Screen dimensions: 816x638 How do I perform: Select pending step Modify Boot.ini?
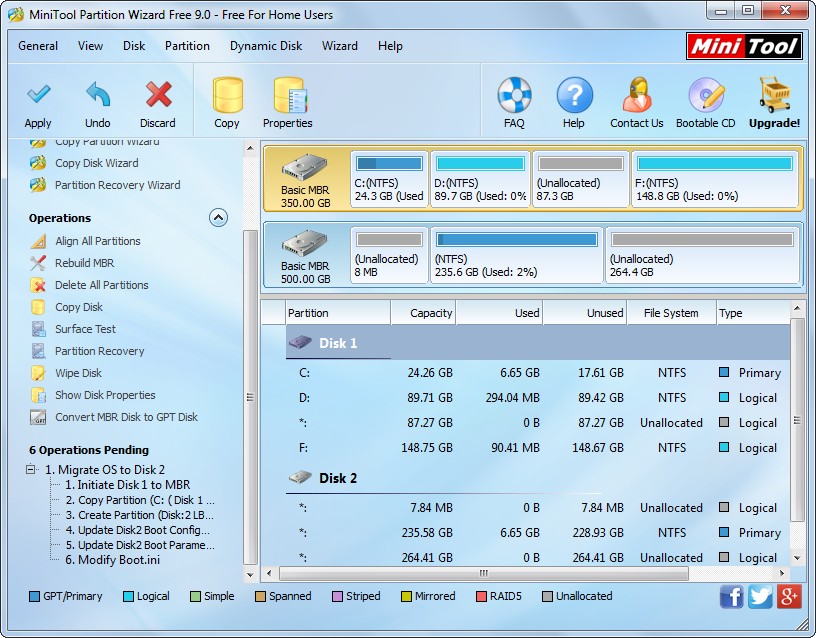(112, 560)
